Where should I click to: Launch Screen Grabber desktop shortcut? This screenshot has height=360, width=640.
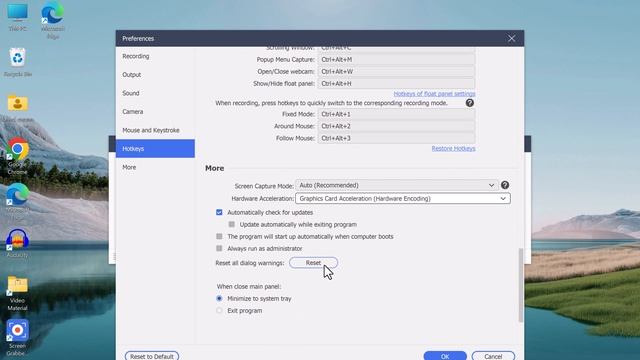18,337
